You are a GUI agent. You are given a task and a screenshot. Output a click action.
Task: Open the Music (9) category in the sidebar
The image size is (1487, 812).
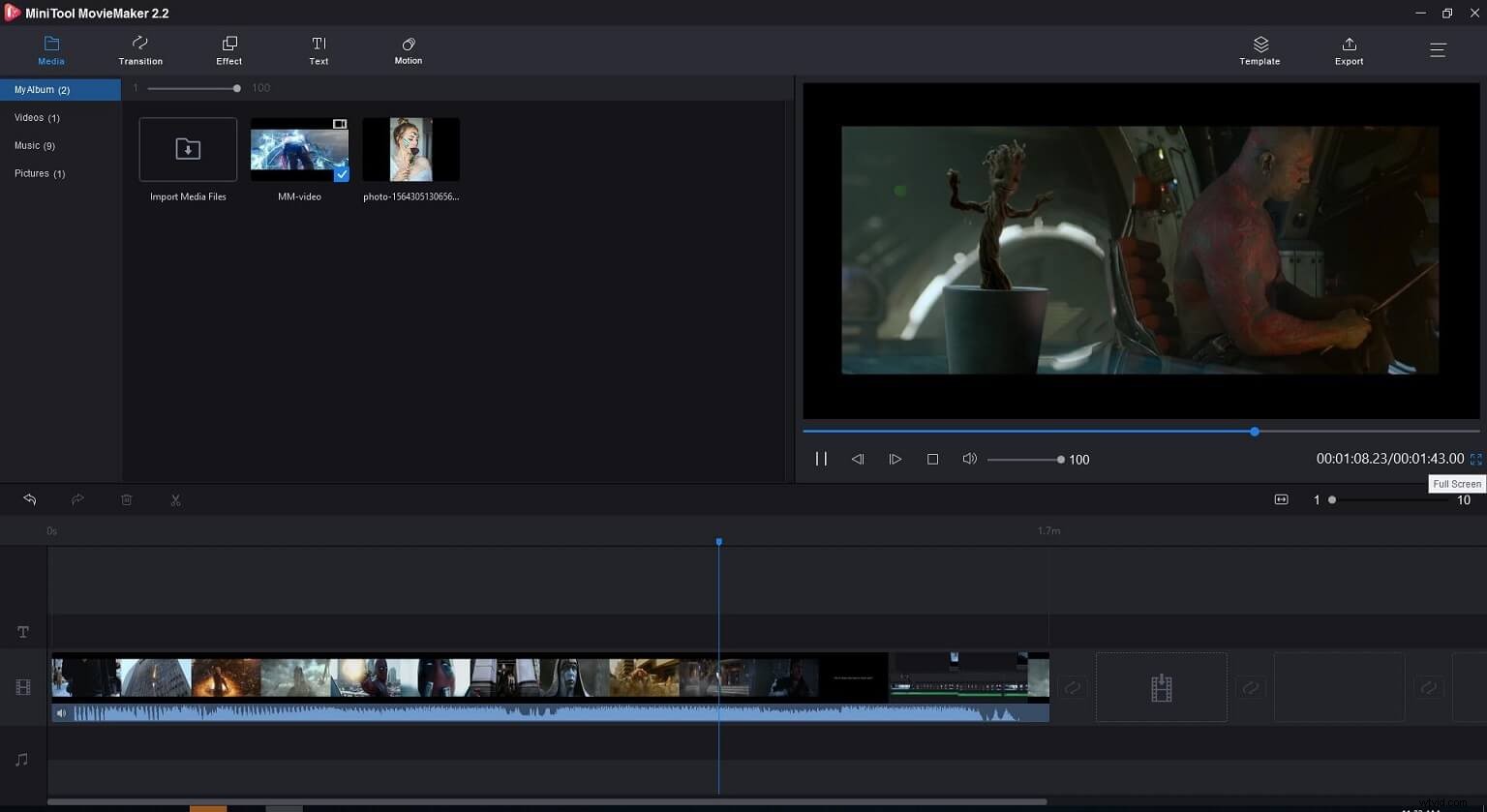(x=35, y=145)
